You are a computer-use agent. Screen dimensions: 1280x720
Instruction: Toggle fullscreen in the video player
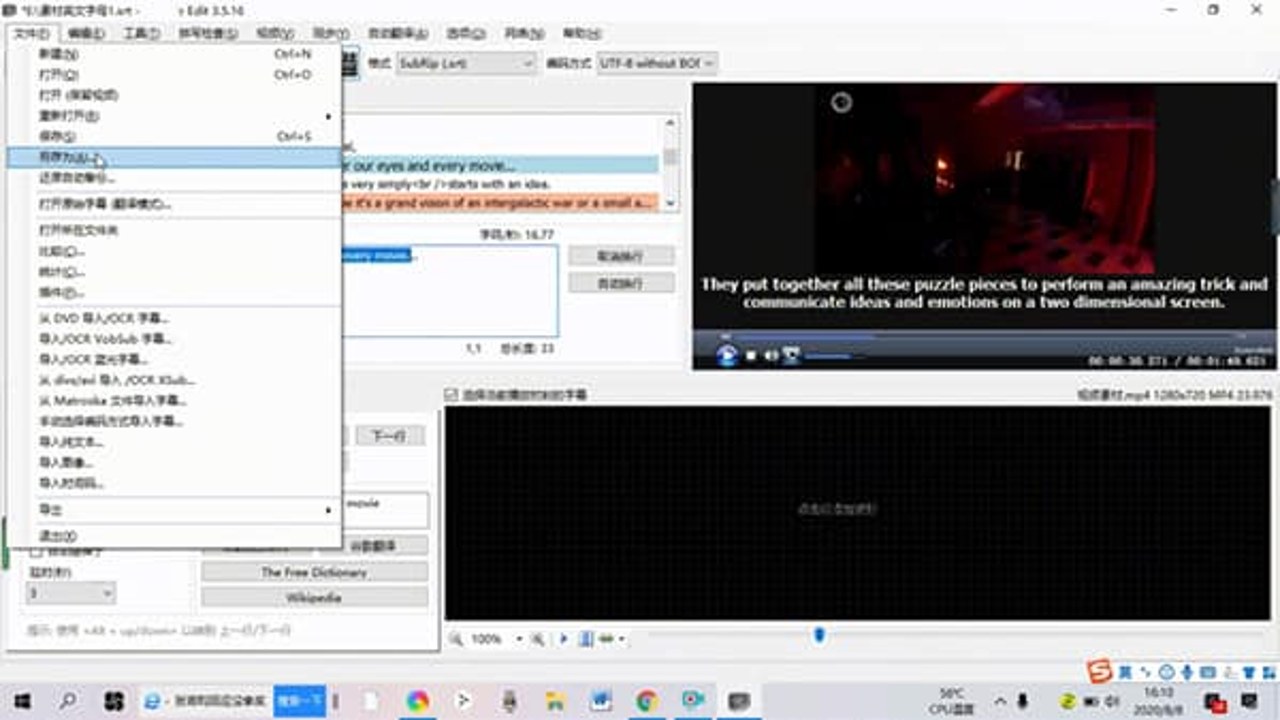[791, 355]
